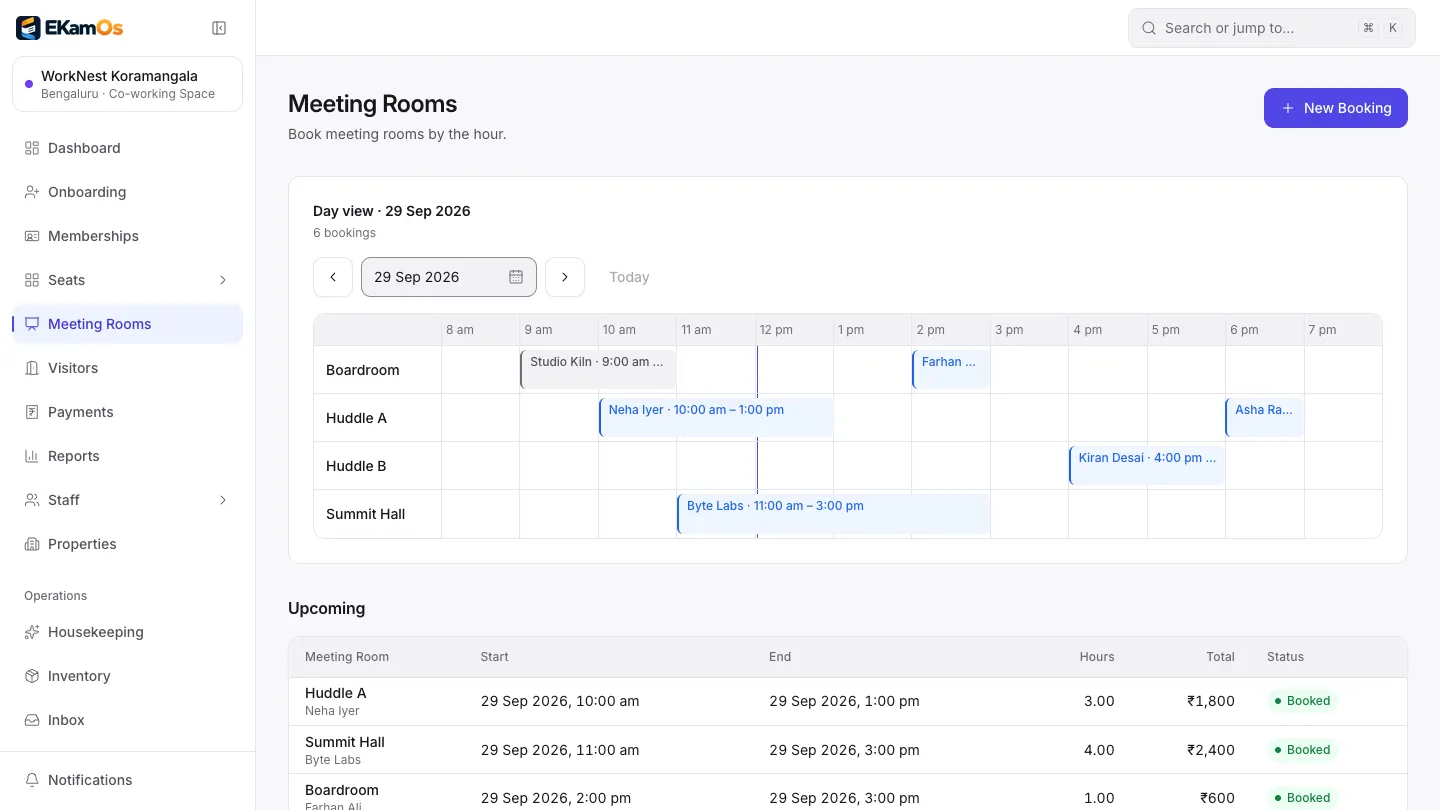Select Meeting Rooms in the sidebar
Screen dimensions: 1440x810
pyautogui.click(x=127, y=324)
